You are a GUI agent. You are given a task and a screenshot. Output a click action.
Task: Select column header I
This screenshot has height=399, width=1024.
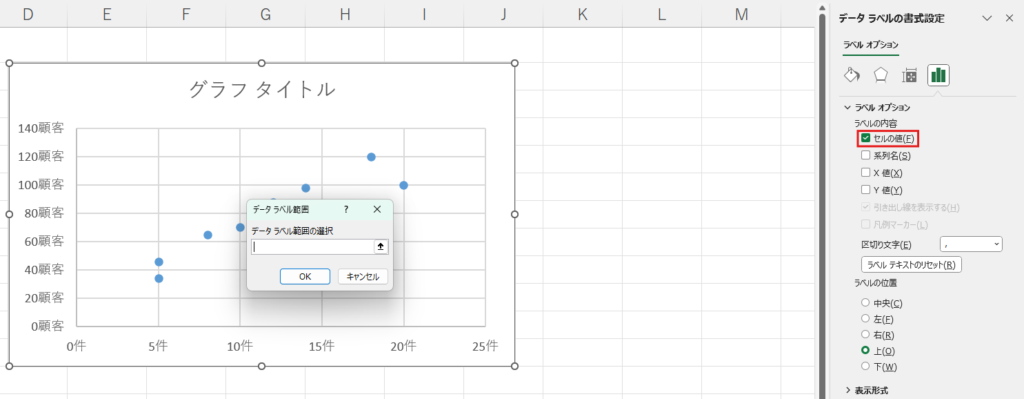click(424, 14)
